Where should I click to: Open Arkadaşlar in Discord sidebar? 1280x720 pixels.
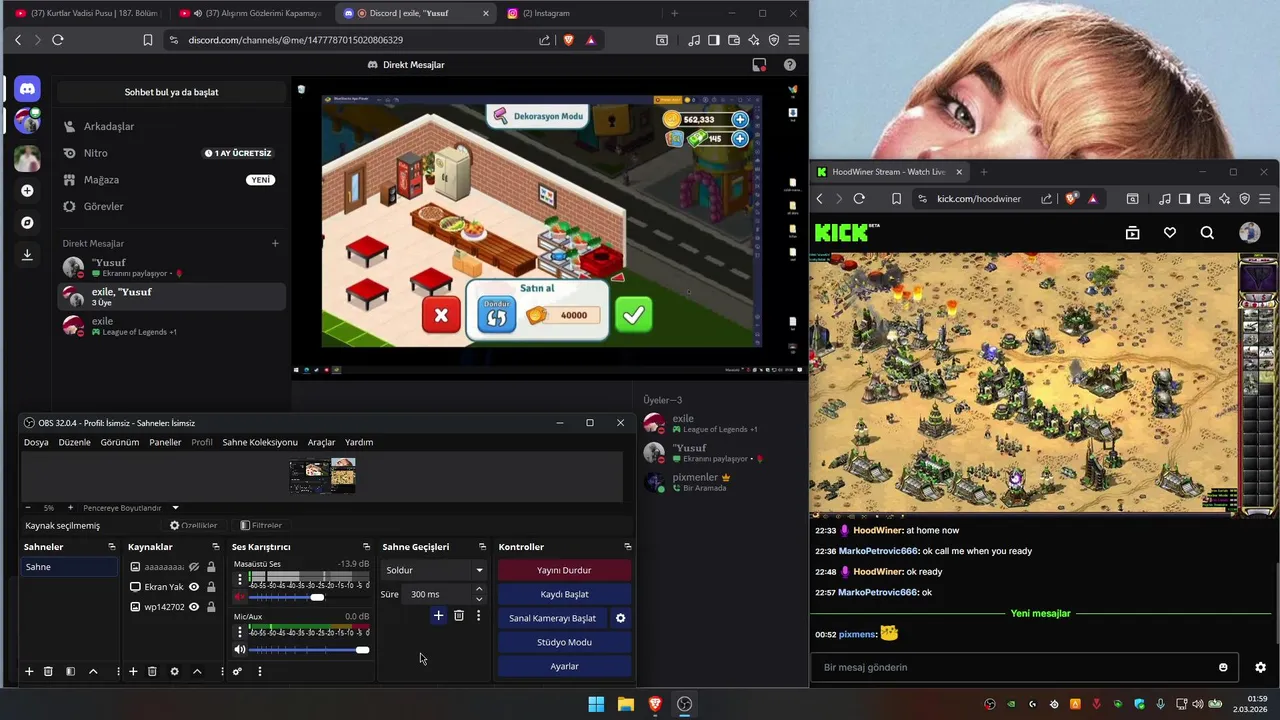pos(171,127)
